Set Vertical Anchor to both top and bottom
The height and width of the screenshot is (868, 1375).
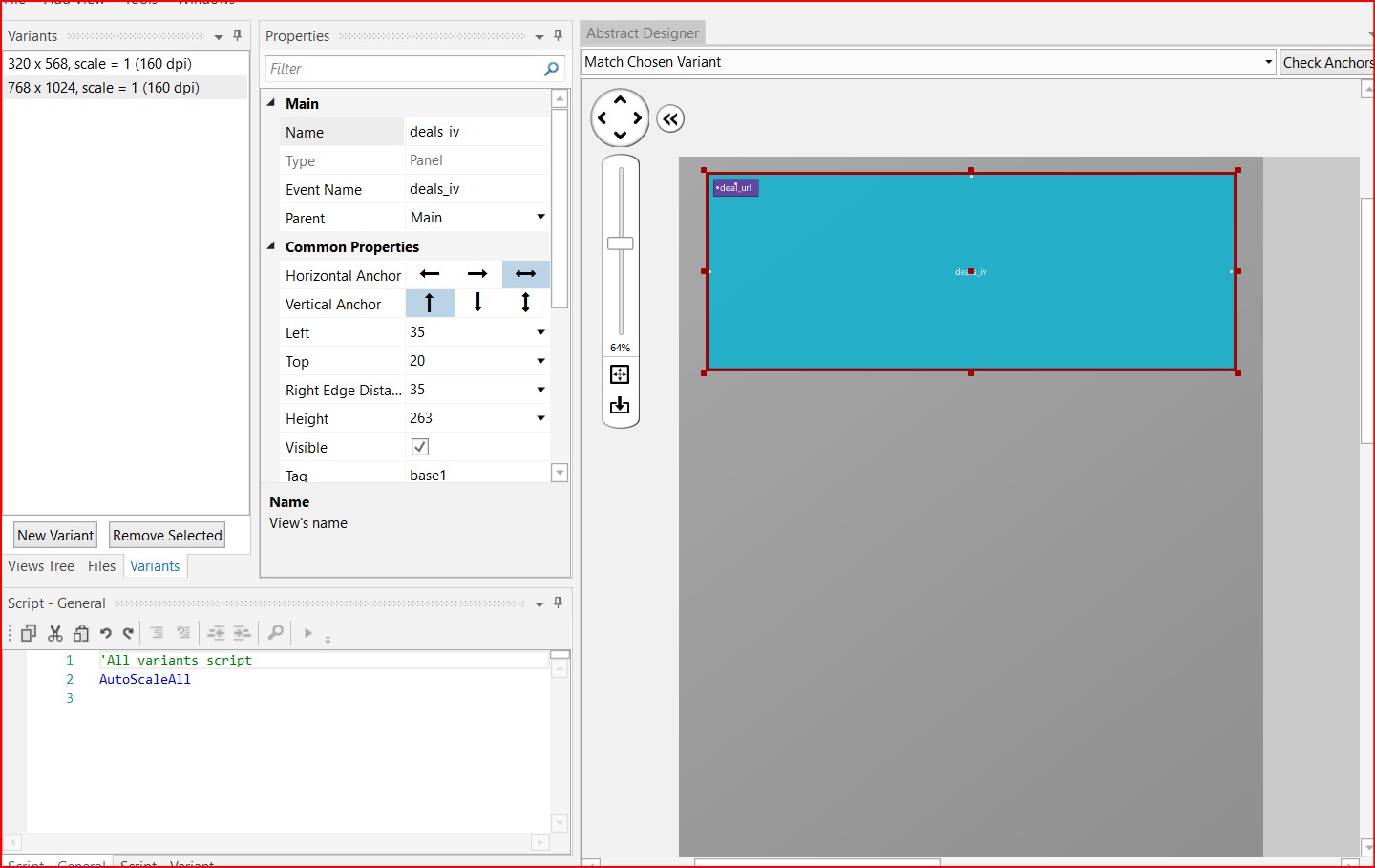pyautogui.click(x=526, y=303)
